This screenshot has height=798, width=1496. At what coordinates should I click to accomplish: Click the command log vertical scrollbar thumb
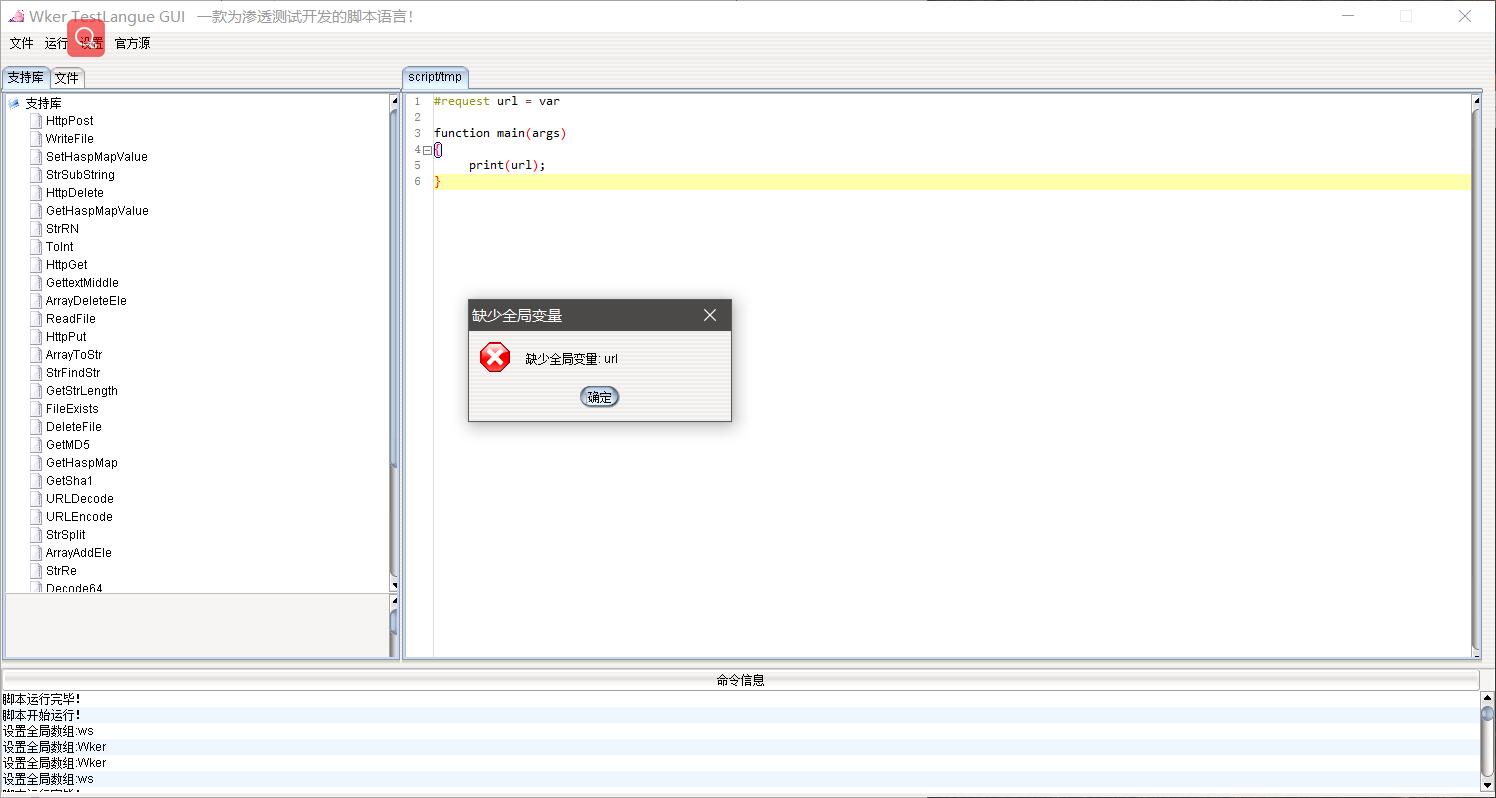(x=1488, y=712)
